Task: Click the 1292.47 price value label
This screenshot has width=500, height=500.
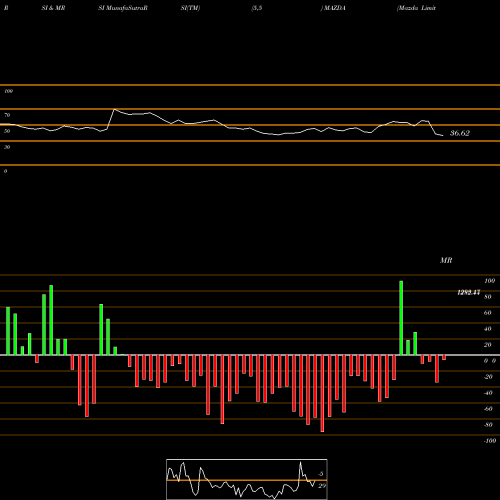Action: tap(469, 292)
